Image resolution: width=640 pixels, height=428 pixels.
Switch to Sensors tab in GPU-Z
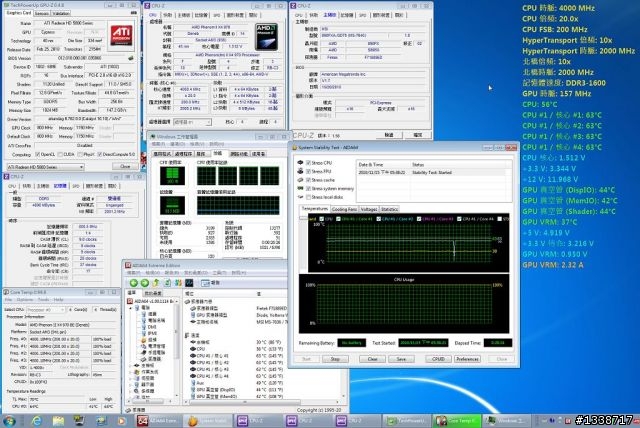tap(42, 13)
